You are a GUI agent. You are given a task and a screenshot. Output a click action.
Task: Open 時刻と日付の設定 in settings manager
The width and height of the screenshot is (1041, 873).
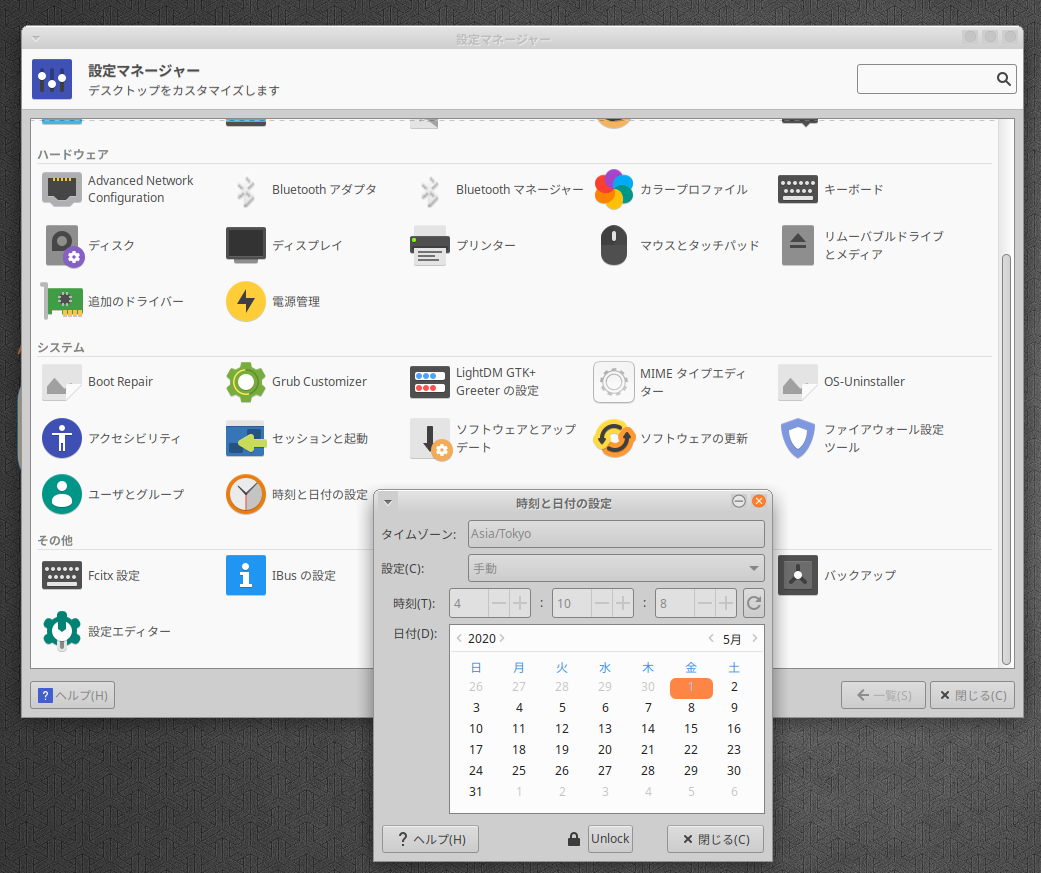[x=297, y=495]
